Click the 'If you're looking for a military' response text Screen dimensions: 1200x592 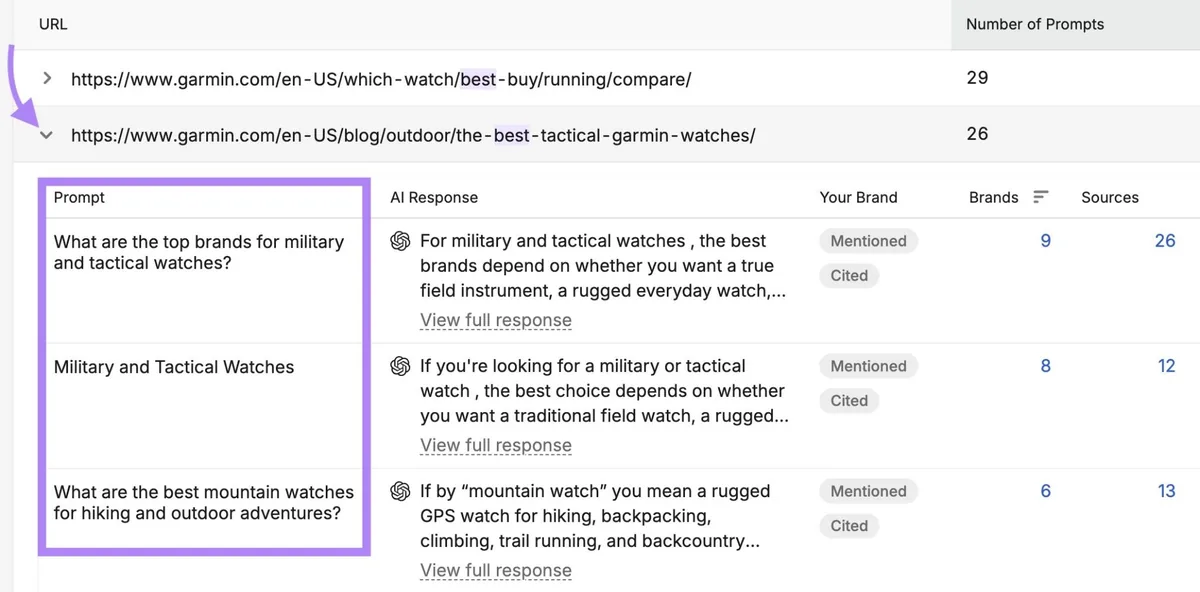[x=604, y=391]
